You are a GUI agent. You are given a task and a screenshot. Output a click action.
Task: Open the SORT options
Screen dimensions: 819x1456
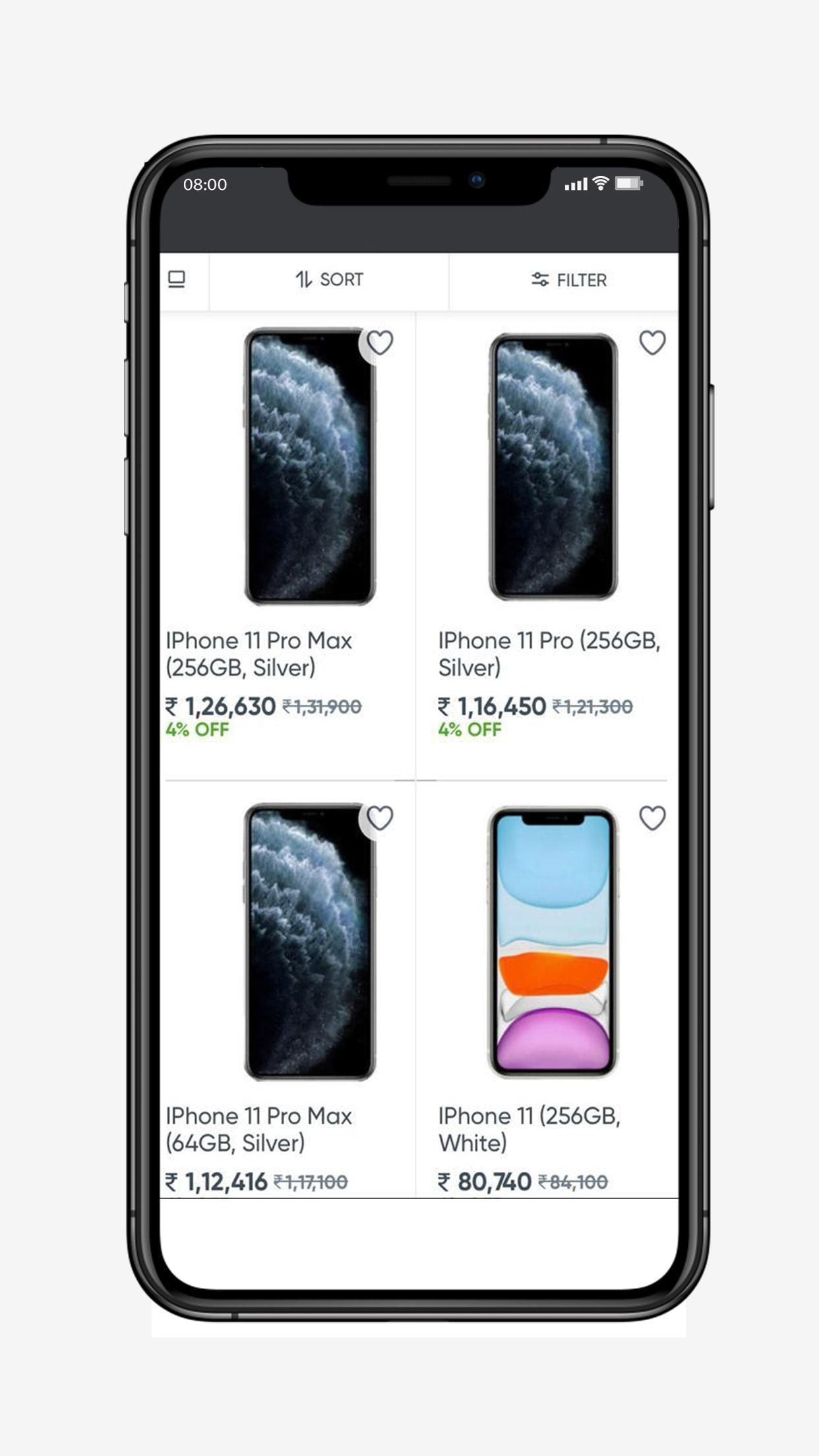[329, 280]
